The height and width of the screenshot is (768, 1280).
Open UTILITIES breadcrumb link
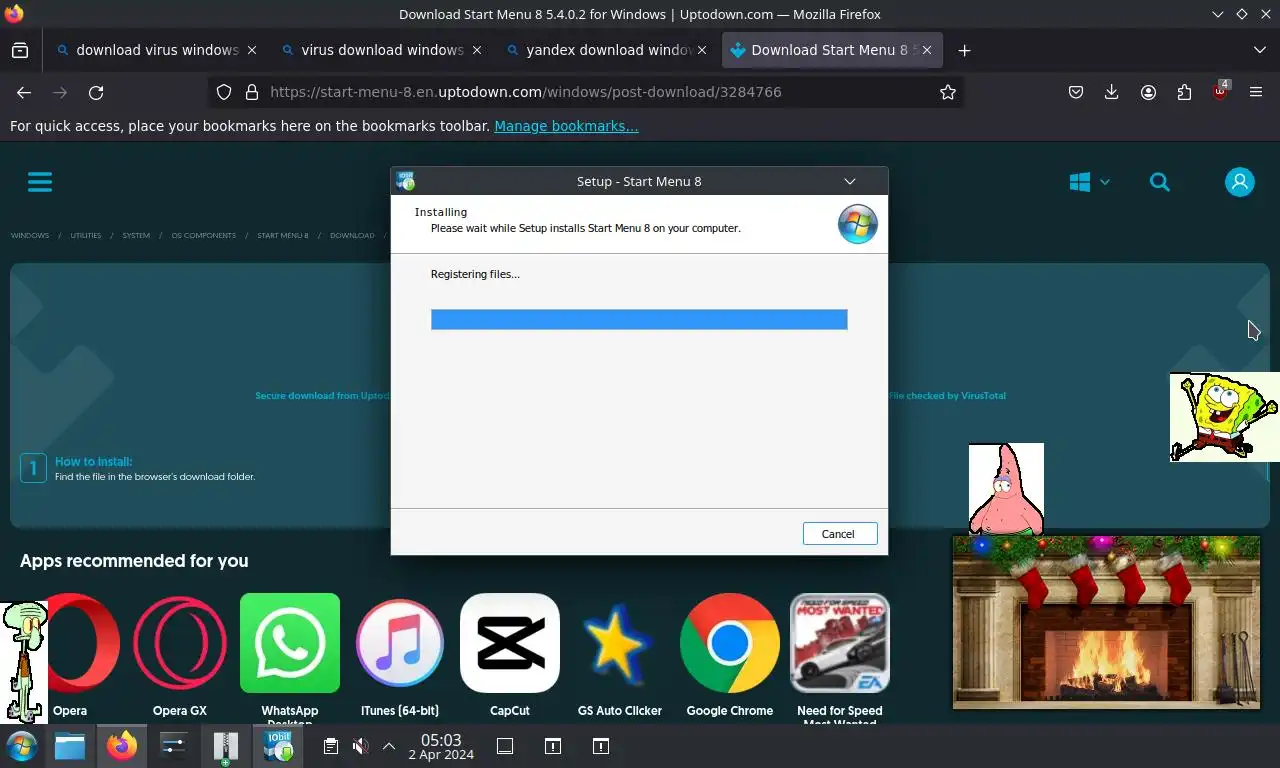pyautogui.click(x=86, y=236)
